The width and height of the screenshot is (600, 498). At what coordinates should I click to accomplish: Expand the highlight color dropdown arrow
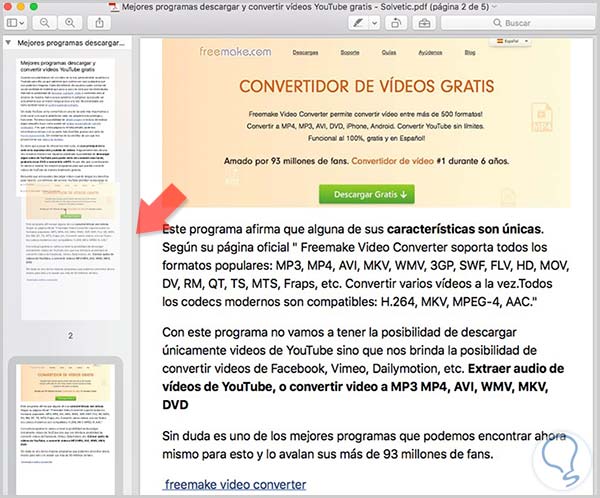375,23
